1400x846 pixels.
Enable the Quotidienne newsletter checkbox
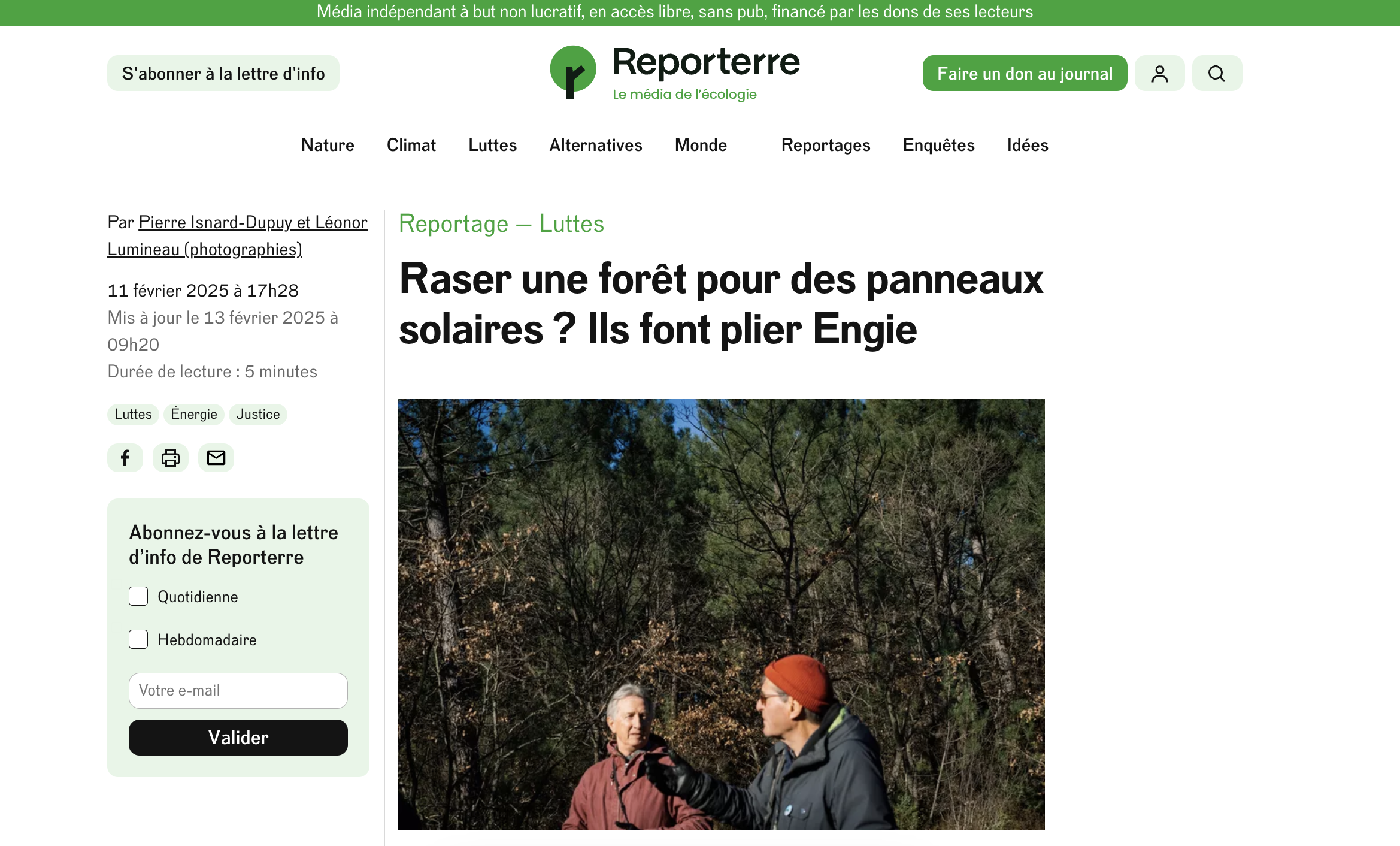click(x=138, y=596)
